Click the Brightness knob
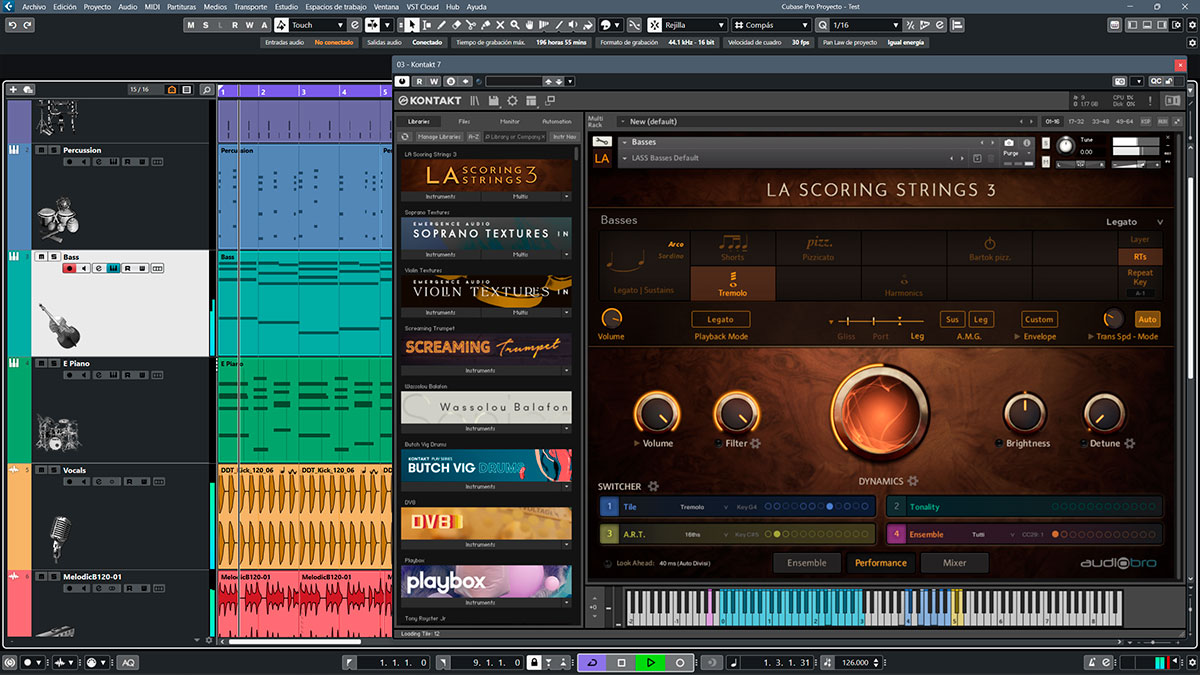Screen dimensions: 1200x675 [1024, 412]
